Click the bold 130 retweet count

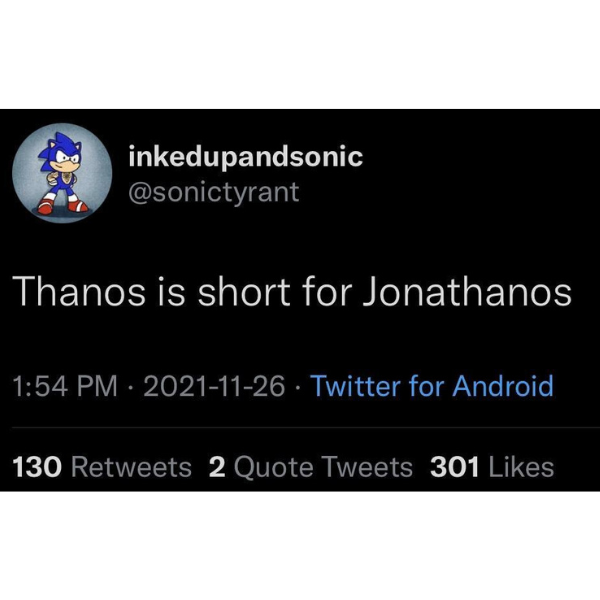point(35,467)
